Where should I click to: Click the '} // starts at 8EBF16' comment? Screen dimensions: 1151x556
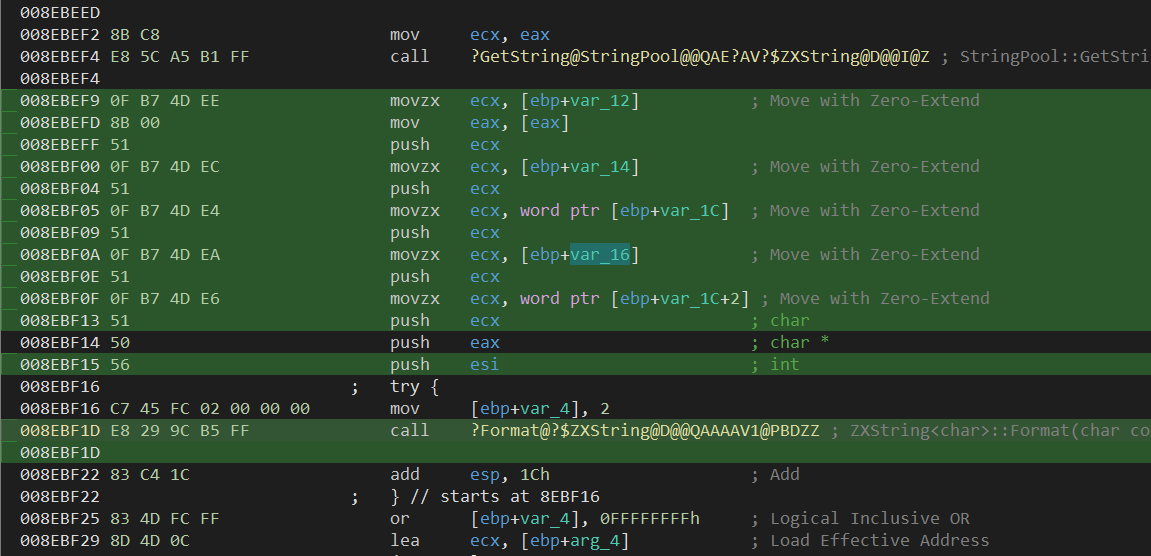495,496
